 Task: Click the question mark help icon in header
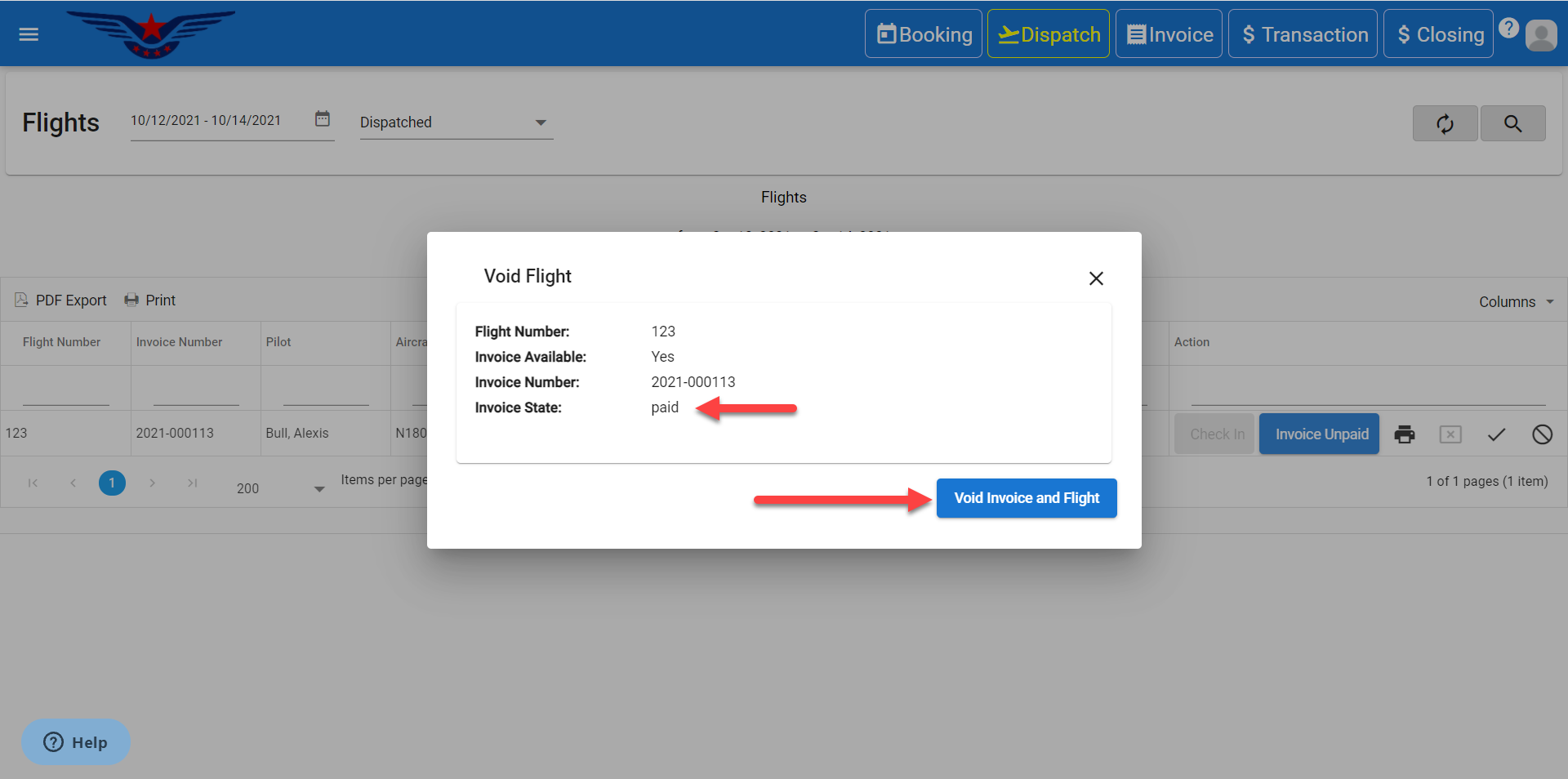coord(1508,28)
